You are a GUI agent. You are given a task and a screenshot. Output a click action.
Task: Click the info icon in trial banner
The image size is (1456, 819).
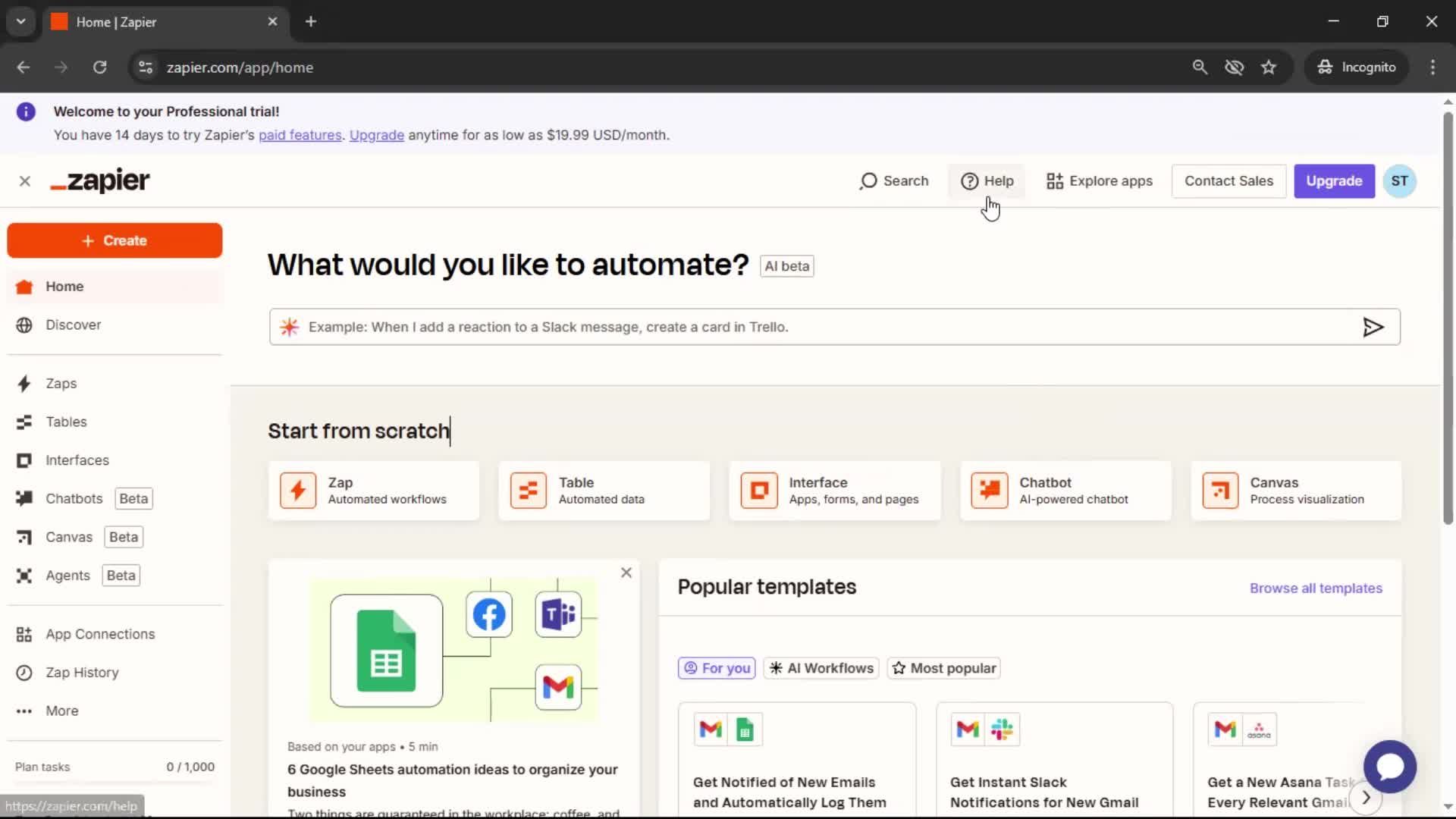26,112
